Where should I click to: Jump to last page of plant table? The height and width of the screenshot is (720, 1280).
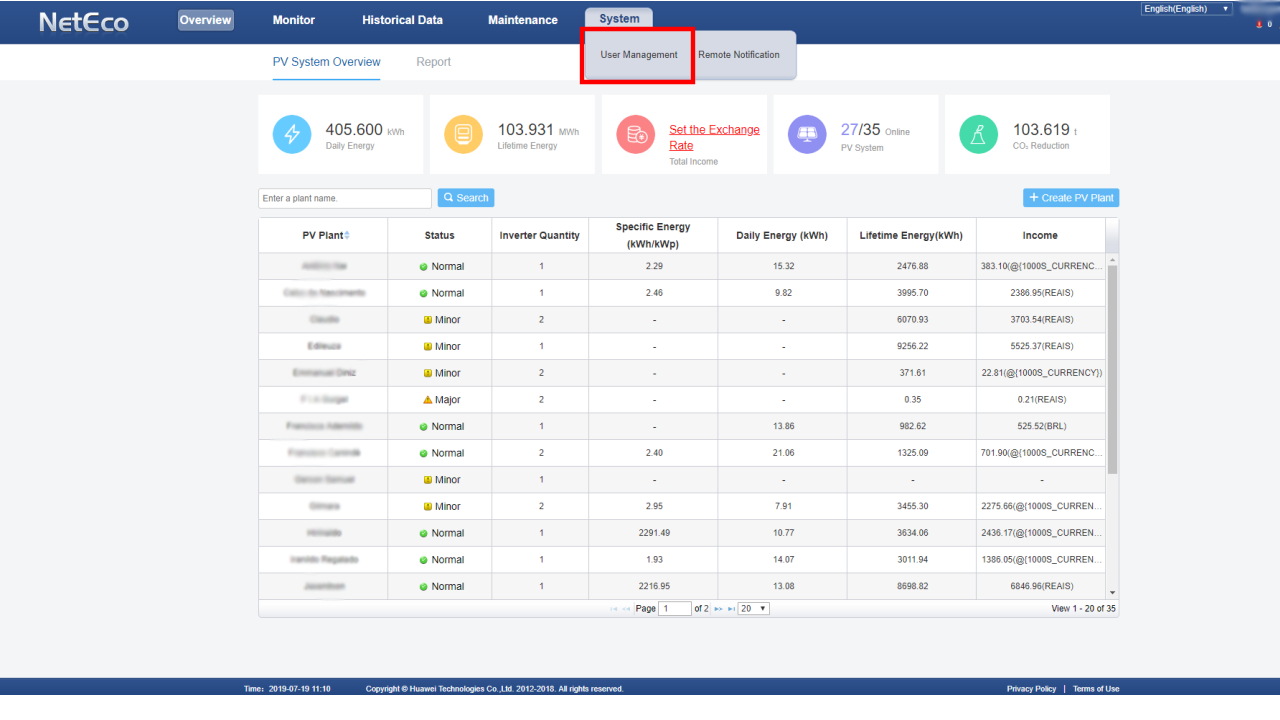coord(730,608)
